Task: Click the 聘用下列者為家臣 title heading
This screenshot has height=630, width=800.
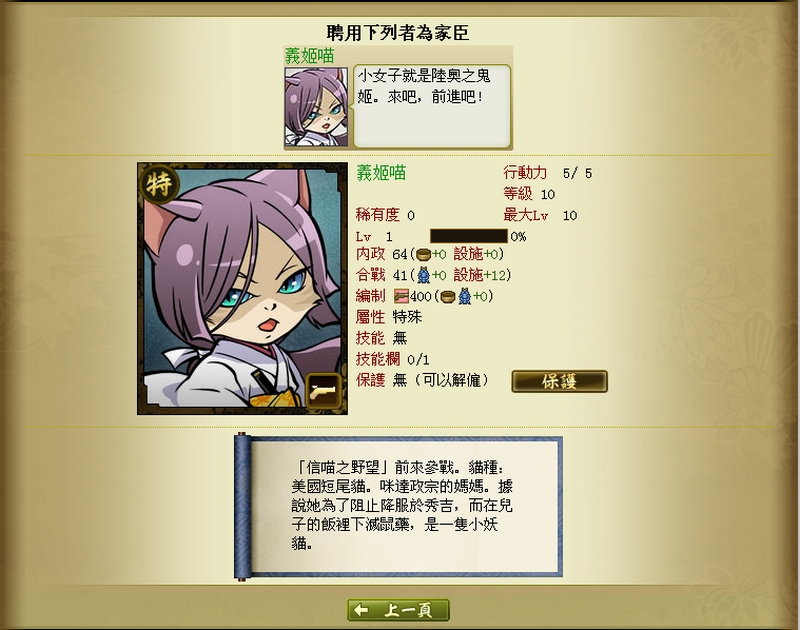Action: (x=398, y=33)
